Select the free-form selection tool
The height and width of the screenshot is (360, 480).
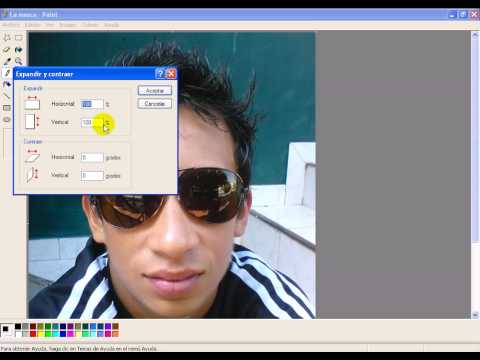[7, 38]
